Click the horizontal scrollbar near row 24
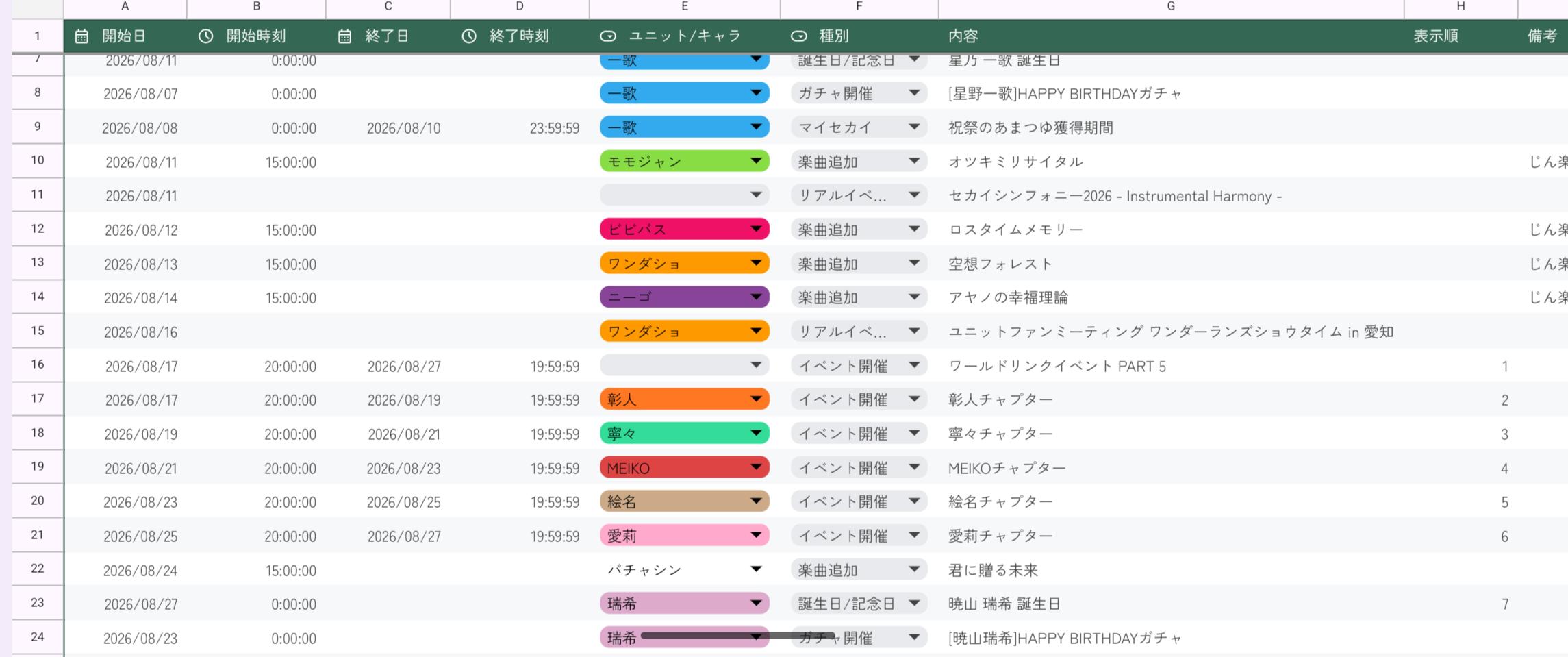1568x657 pixels. coord(737,636)
